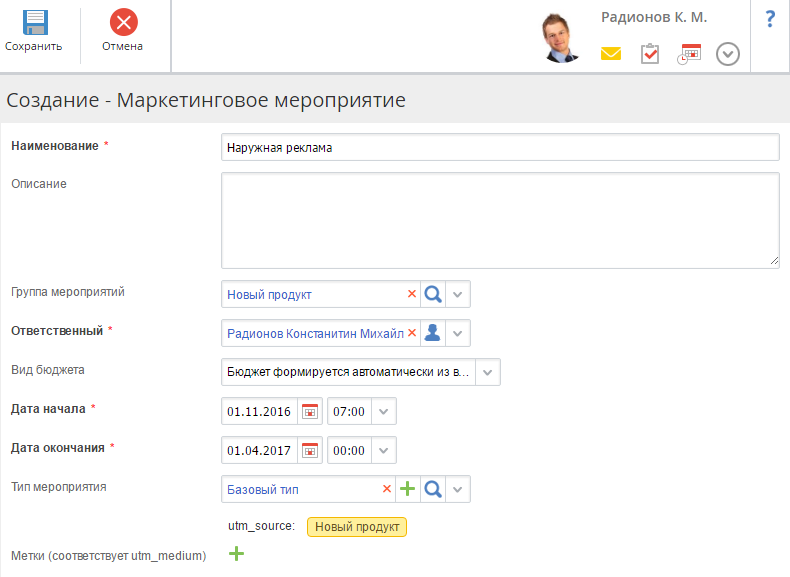Click the red Cancel icon
The image size is (790, 577).
pos(123,23)
